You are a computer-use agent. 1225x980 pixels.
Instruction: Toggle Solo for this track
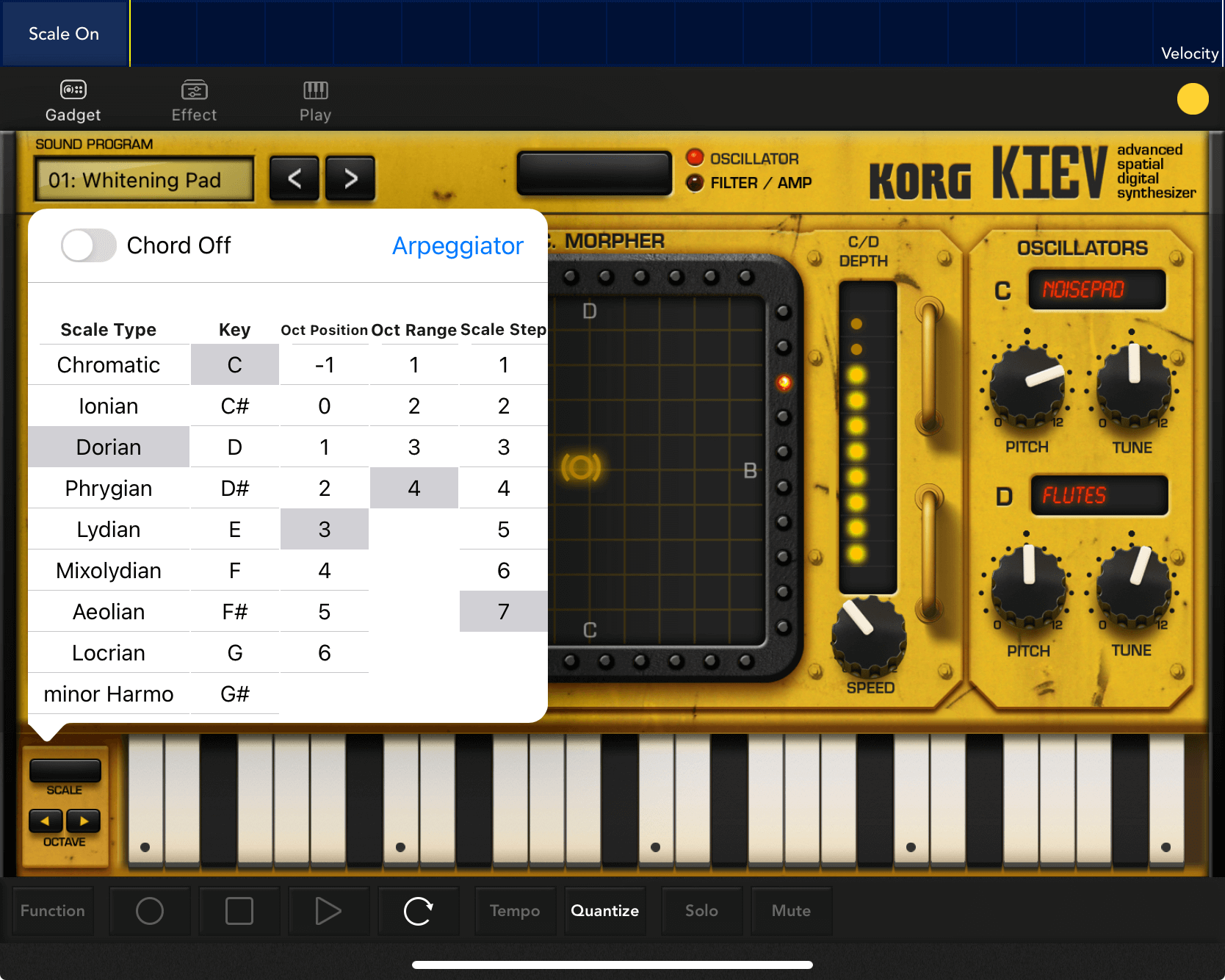click(702, 911)
